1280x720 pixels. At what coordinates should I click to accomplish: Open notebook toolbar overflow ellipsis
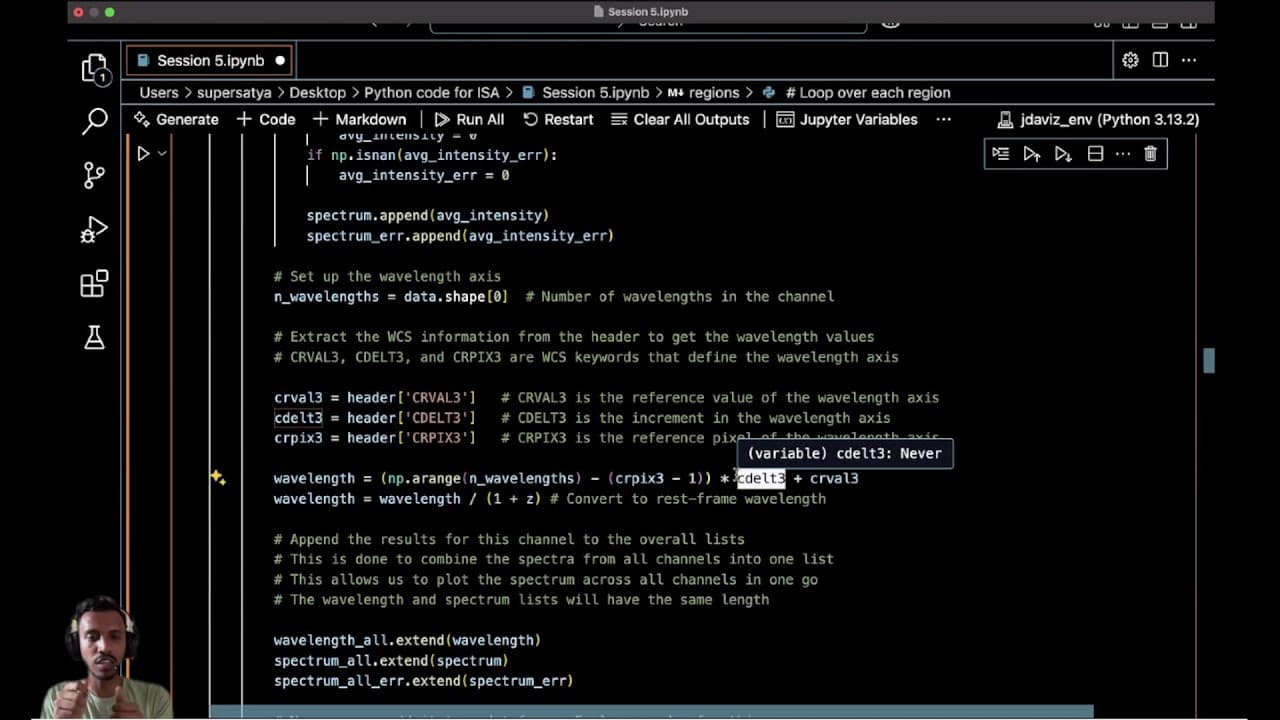[x=943, y=119]
